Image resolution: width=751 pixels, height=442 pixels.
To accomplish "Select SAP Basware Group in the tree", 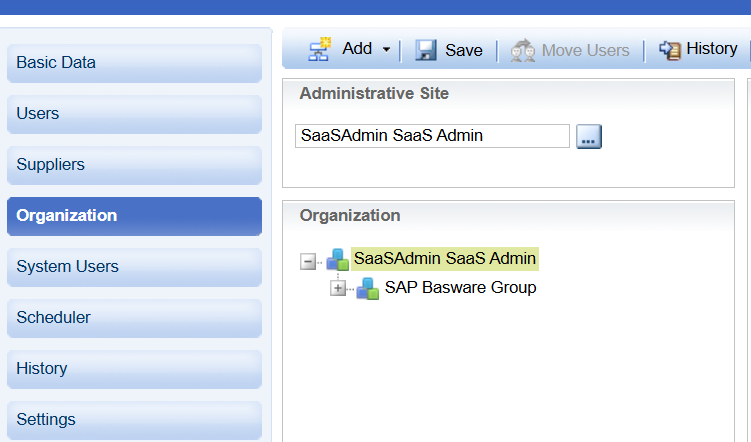I will pyautogui.click(x=460, y=288).
